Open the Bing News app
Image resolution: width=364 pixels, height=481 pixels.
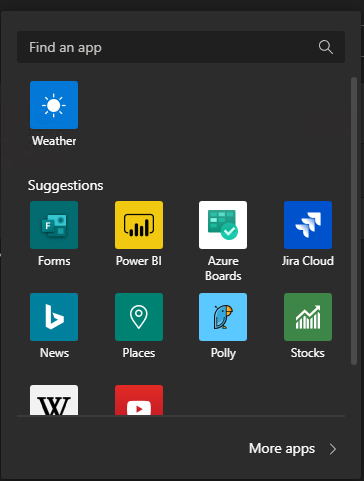[x=54, y=317]
